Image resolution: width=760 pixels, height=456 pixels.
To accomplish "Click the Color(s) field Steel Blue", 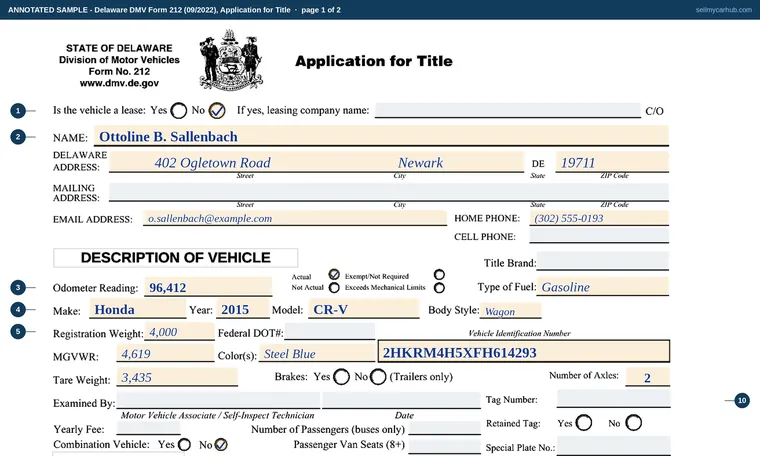I will (x=317, y=353).
